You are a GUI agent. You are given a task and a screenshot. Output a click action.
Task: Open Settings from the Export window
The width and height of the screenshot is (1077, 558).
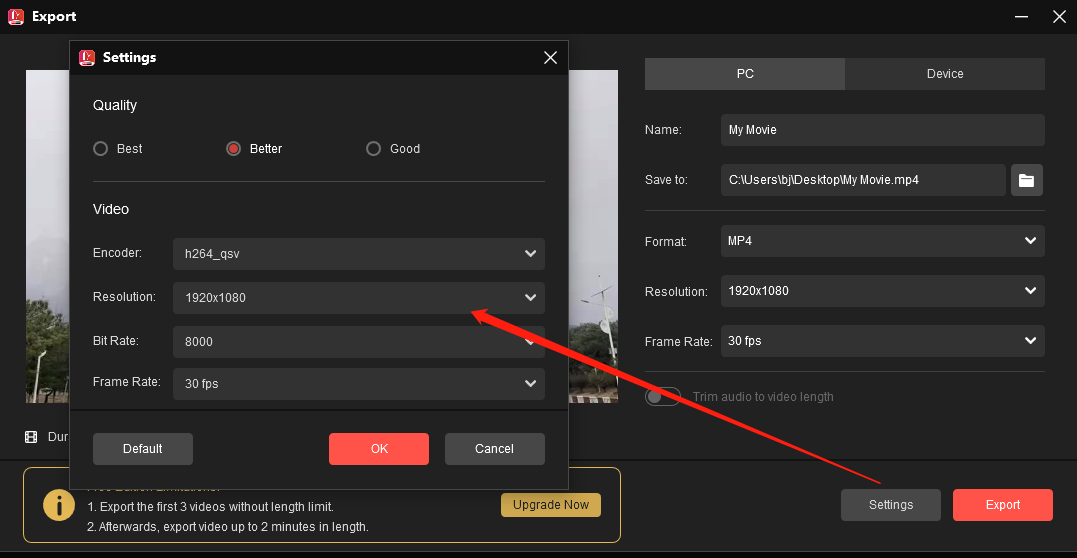click(891, 505)
